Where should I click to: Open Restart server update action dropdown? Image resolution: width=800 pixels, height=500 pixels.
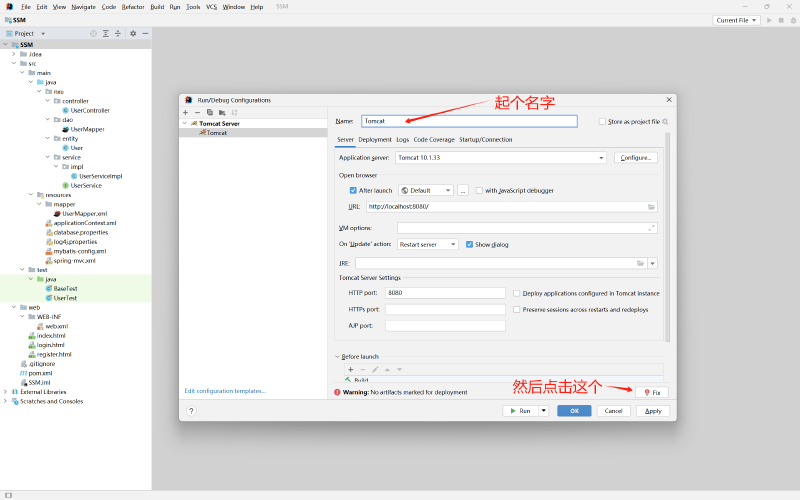pyautogui.click(x=428, y=244)
